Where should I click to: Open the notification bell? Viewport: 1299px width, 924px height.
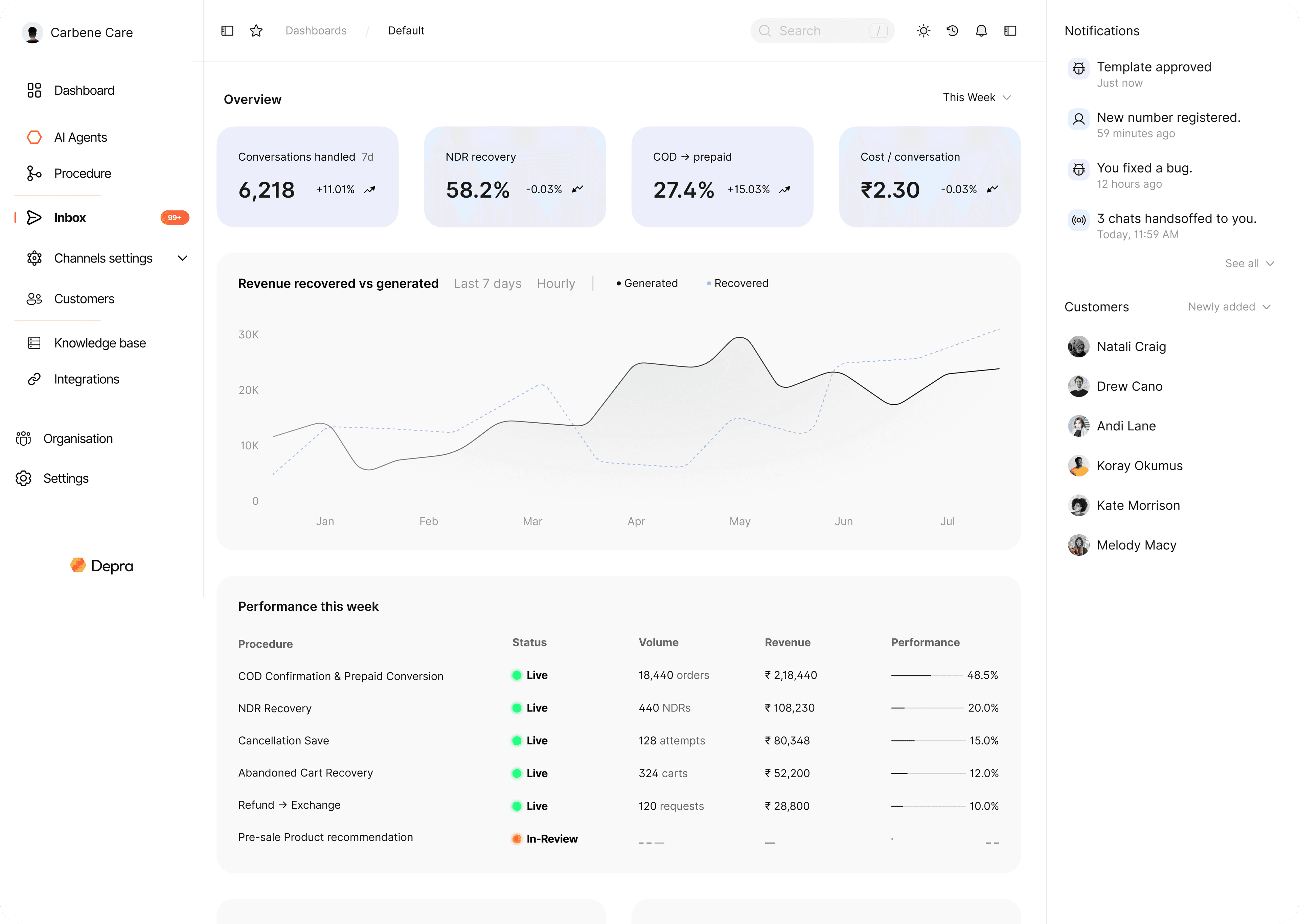[x=982, y=31]
